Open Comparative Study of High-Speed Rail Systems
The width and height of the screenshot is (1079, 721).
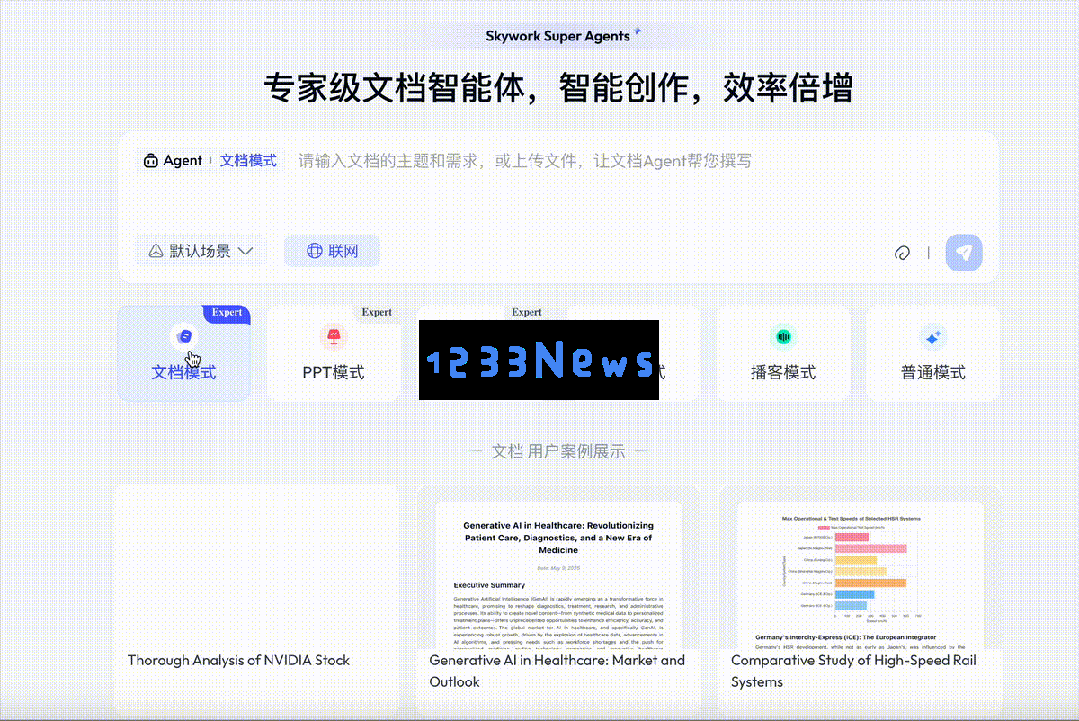[x=853, y=671]
